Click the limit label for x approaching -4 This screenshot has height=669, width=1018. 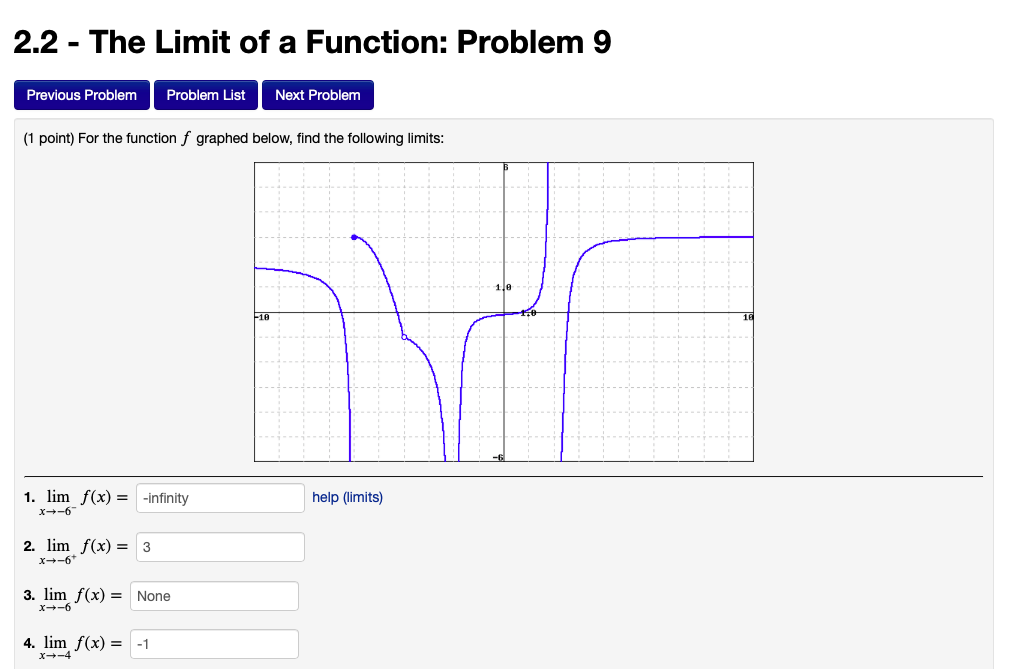[x=55, y=643]
